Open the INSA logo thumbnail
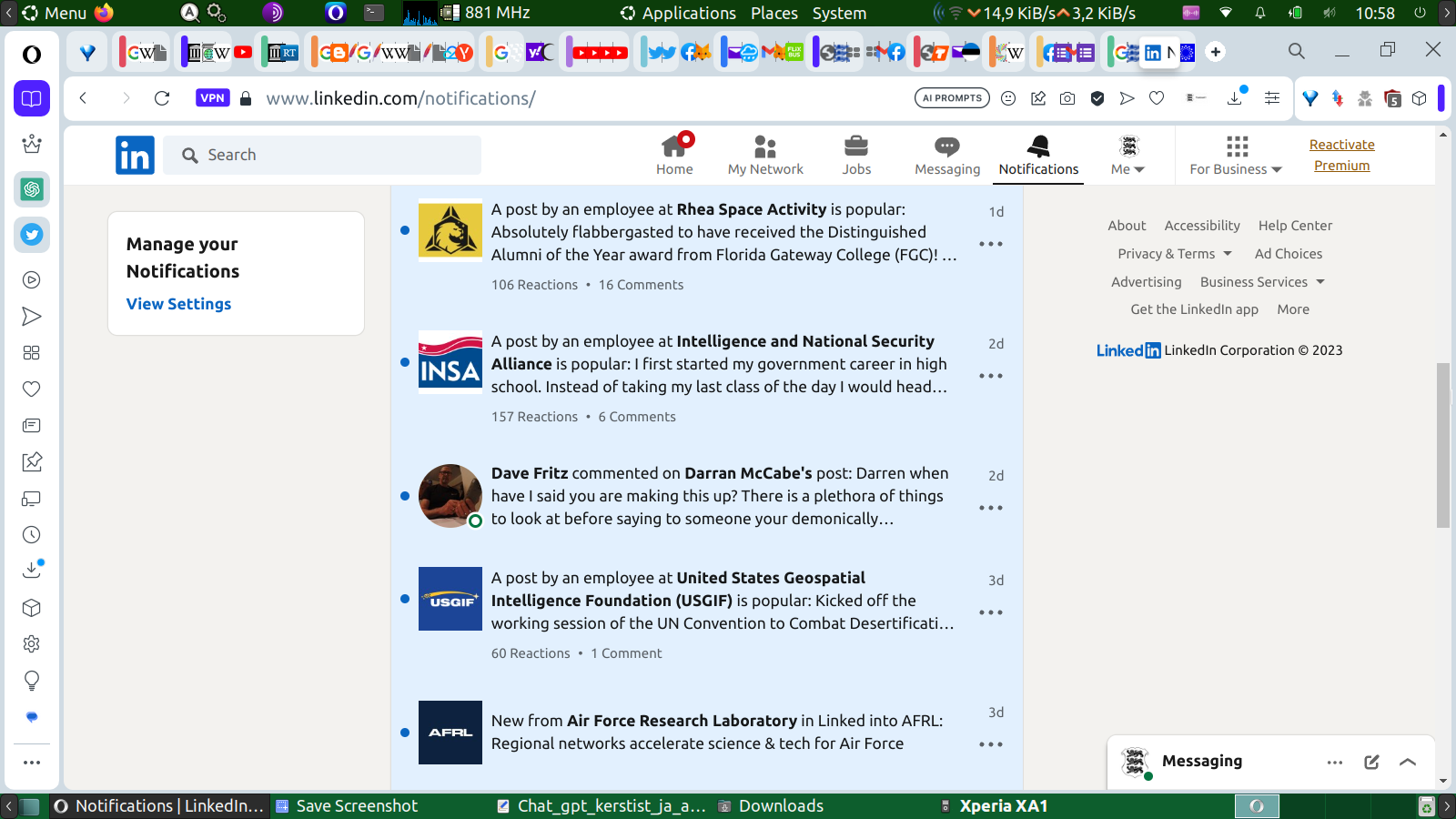1456x819 pixels. (450, 362)
